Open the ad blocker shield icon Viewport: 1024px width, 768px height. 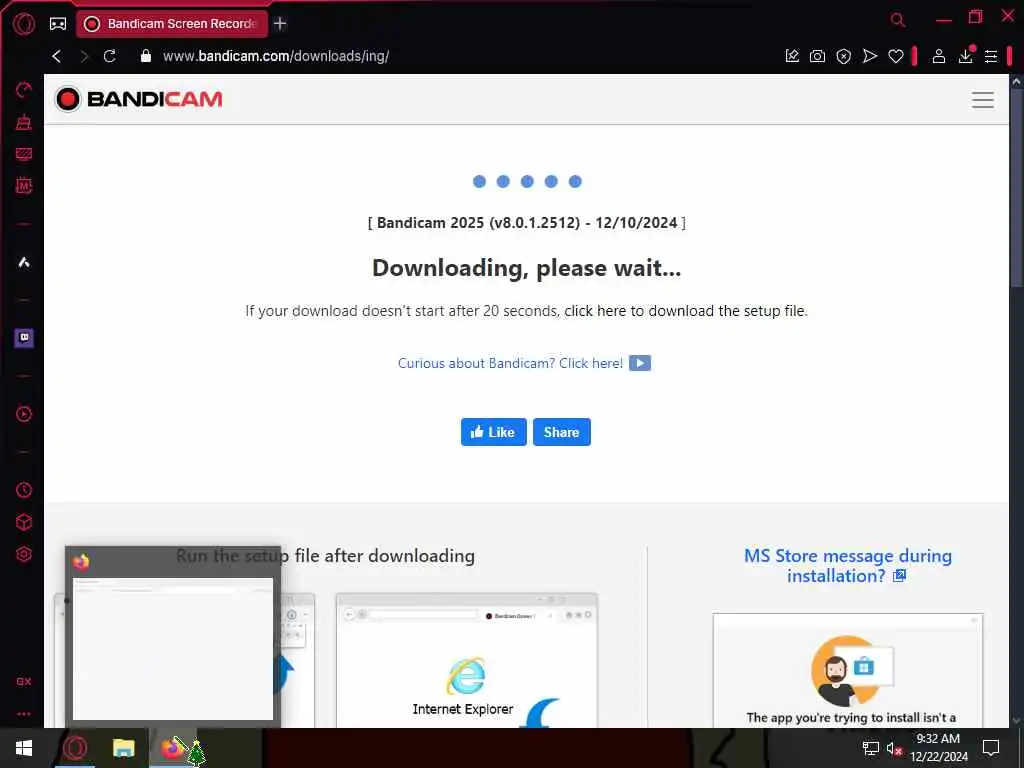(x=844, y=57)
